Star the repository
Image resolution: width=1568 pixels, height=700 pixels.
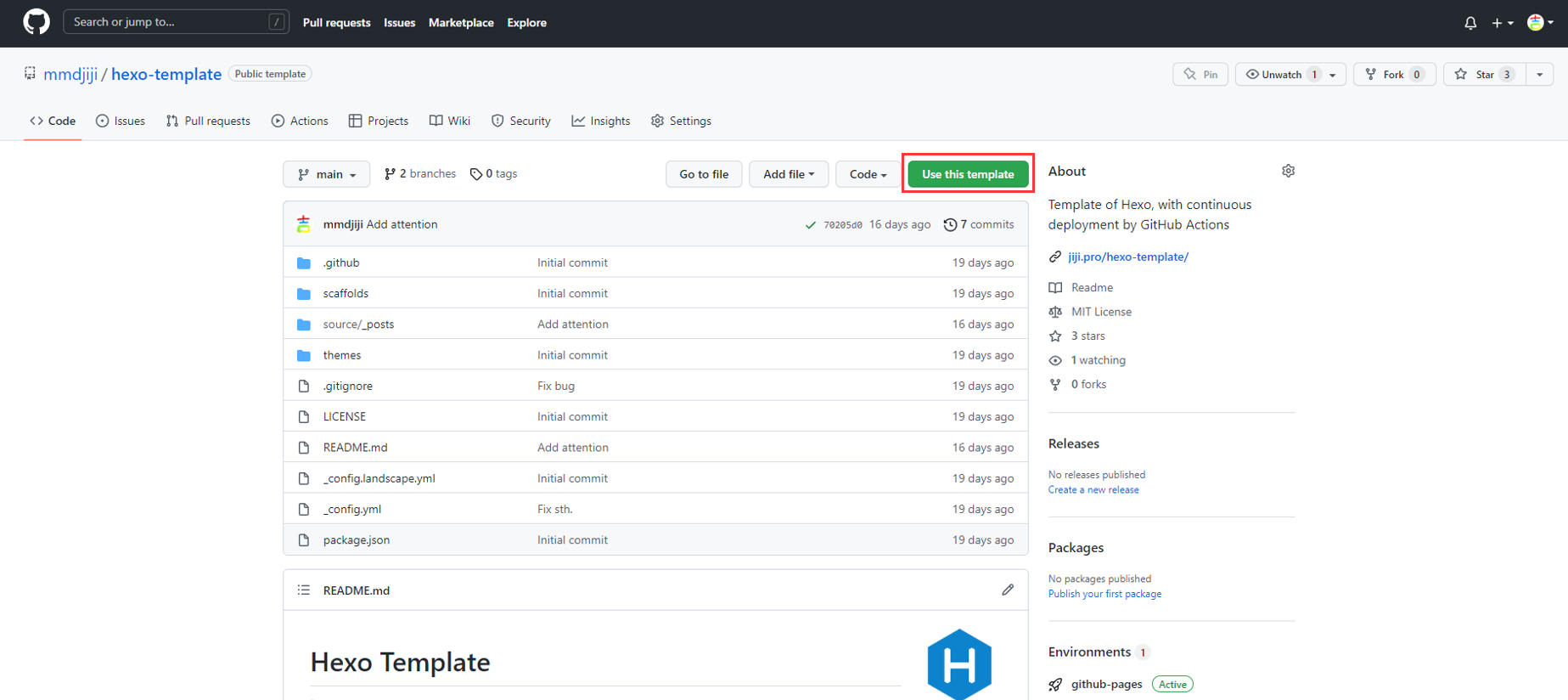pyautogui.click(x=1484, y=75)
